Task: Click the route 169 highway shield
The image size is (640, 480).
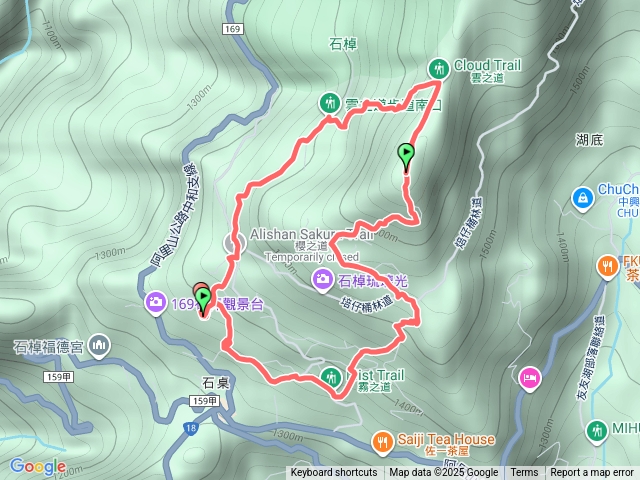Action: tap(232, 29)
